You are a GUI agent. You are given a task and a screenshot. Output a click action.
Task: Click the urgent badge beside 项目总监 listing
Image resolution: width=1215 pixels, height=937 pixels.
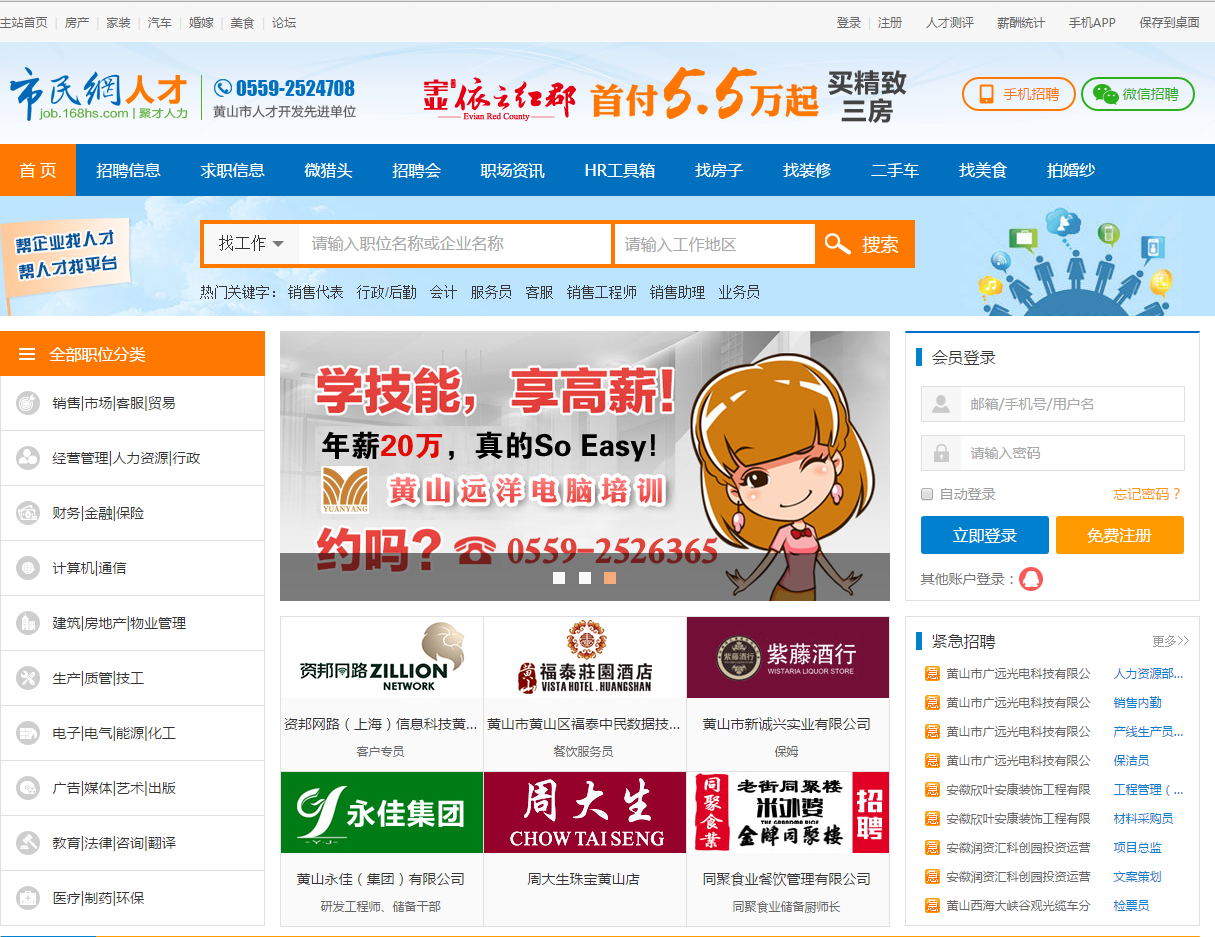click(932, 848)
